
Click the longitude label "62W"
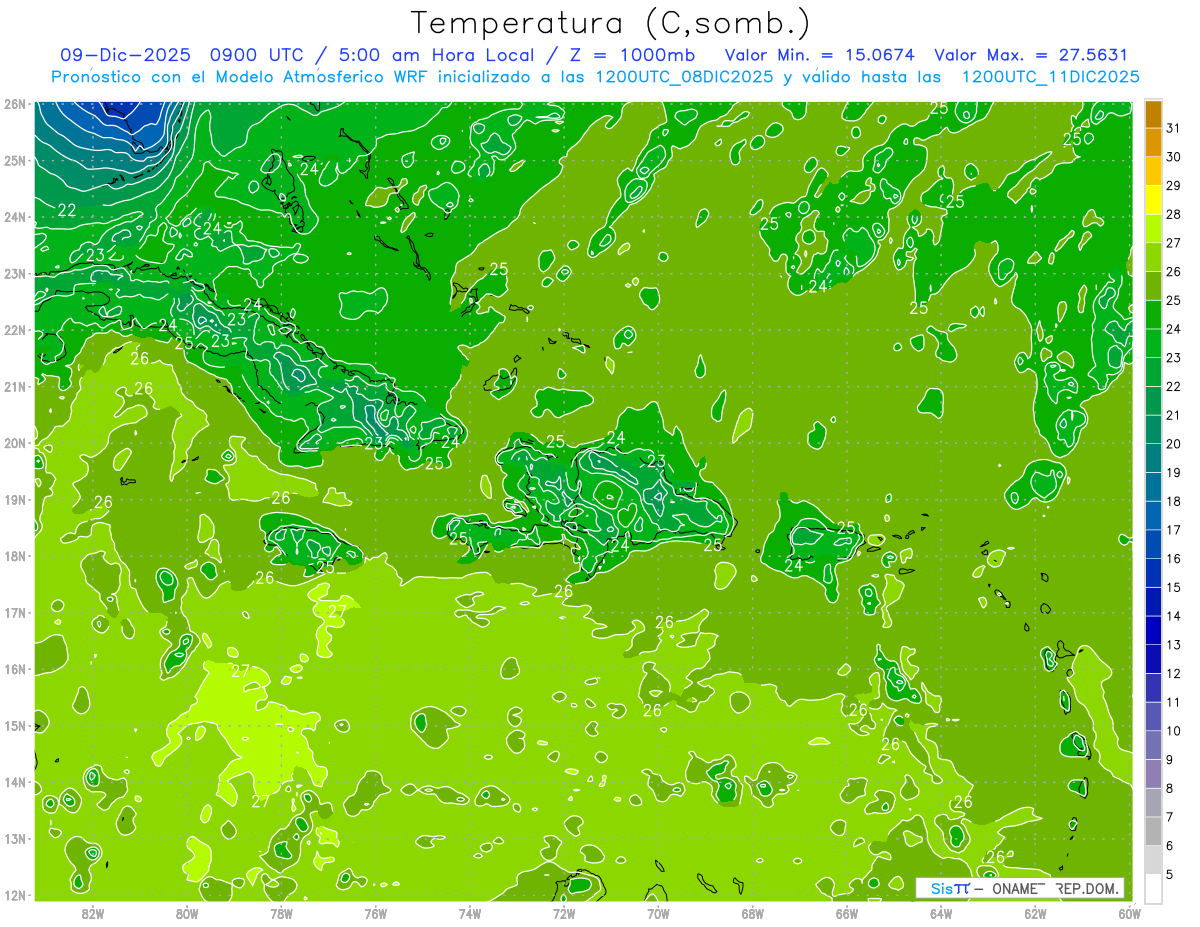tap(1035, 912)
